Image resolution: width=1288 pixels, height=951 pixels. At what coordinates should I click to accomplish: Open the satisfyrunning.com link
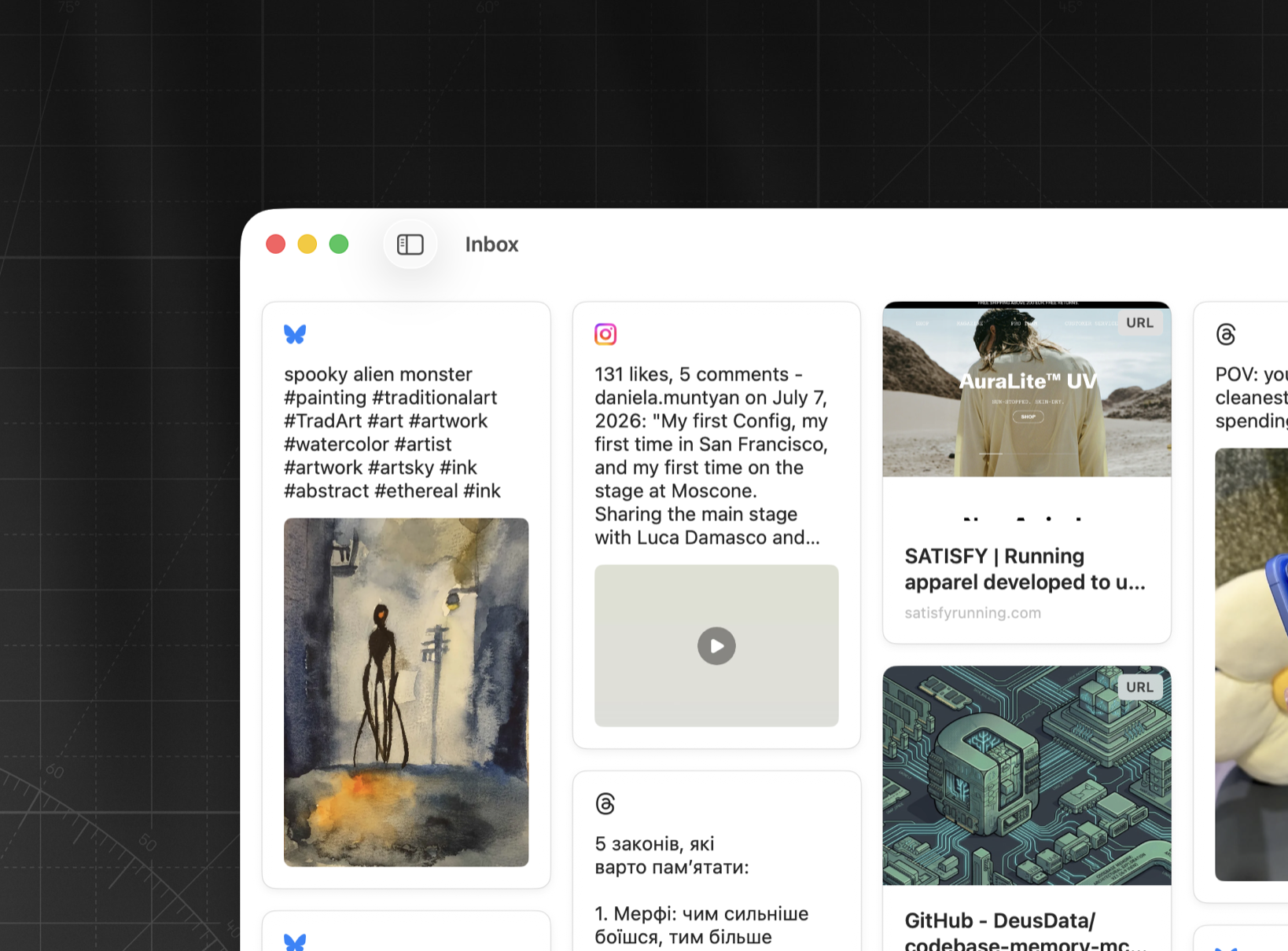coord(973,613)
